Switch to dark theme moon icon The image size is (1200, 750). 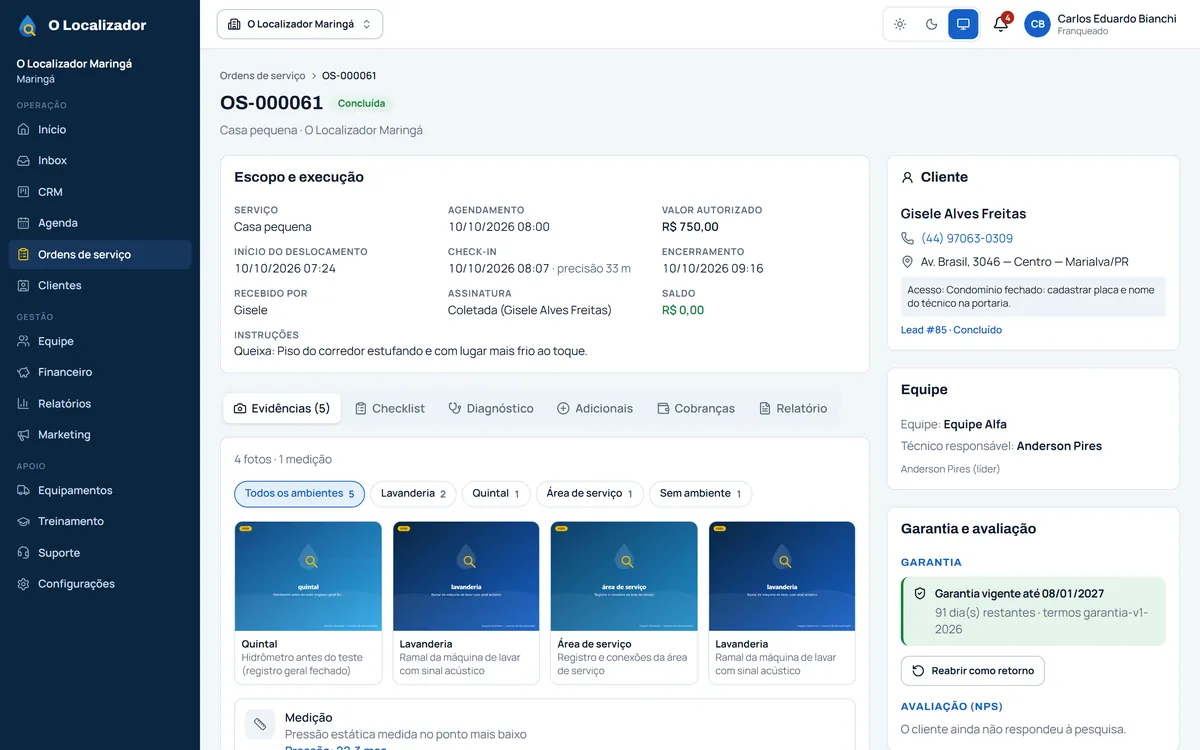point(932,24)
